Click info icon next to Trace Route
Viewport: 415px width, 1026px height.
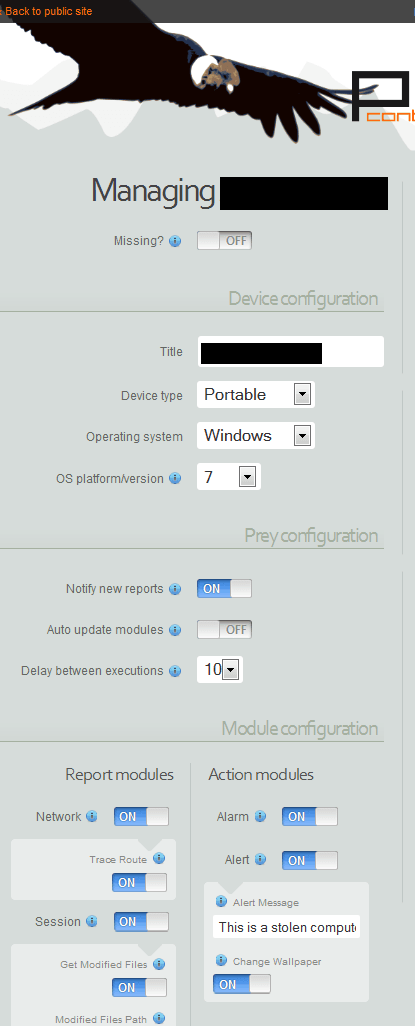pyautogui.click(x=158, y=858)
